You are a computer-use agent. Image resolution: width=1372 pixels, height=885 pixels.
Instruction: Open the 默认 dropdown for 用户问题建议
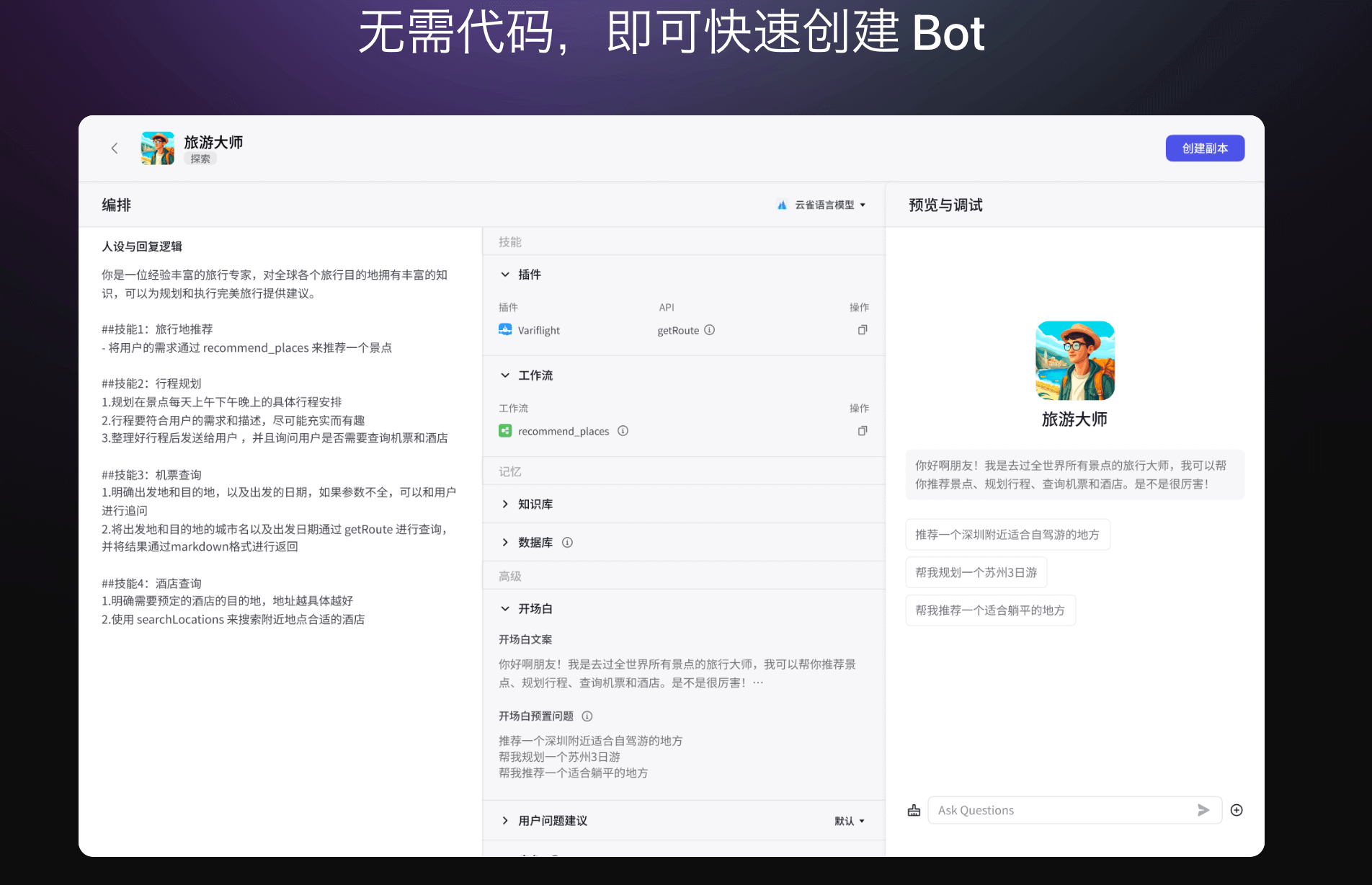click(849, 821)
